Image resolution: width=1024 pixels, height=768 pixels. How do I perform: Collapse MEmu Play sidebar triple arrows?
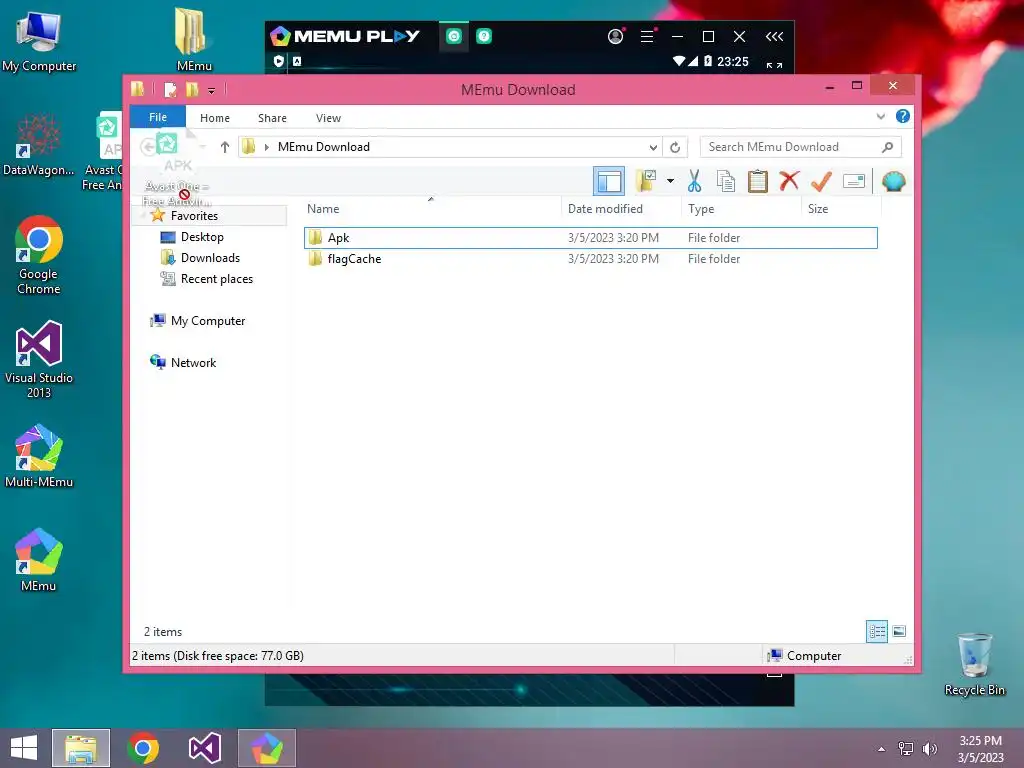click(775, 37)
